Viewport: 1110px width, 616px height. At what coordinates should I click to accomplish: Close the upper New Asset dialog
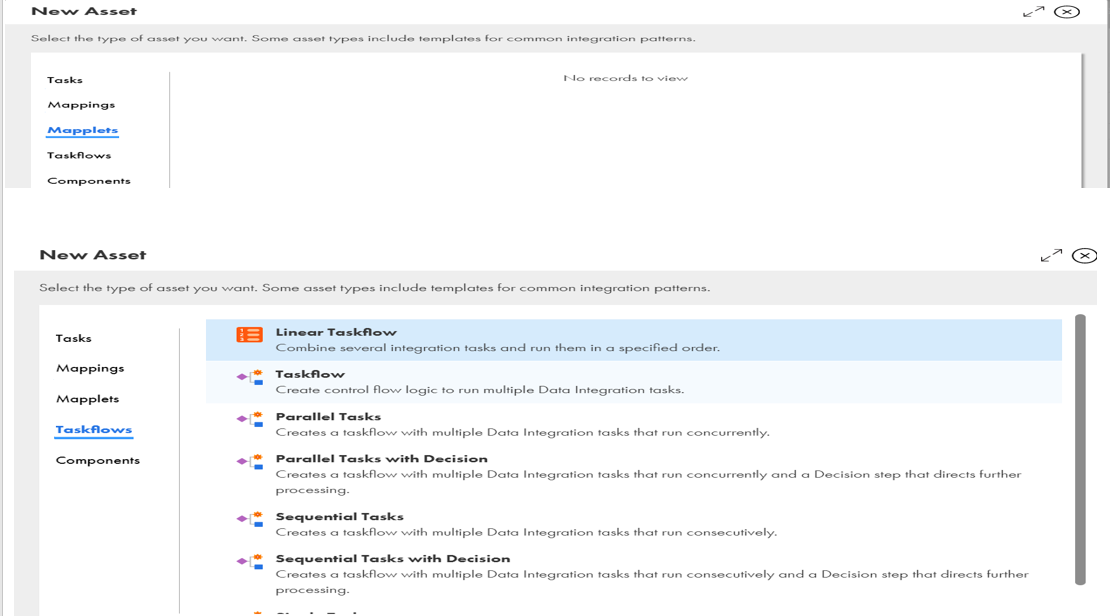pos(1067,11)
